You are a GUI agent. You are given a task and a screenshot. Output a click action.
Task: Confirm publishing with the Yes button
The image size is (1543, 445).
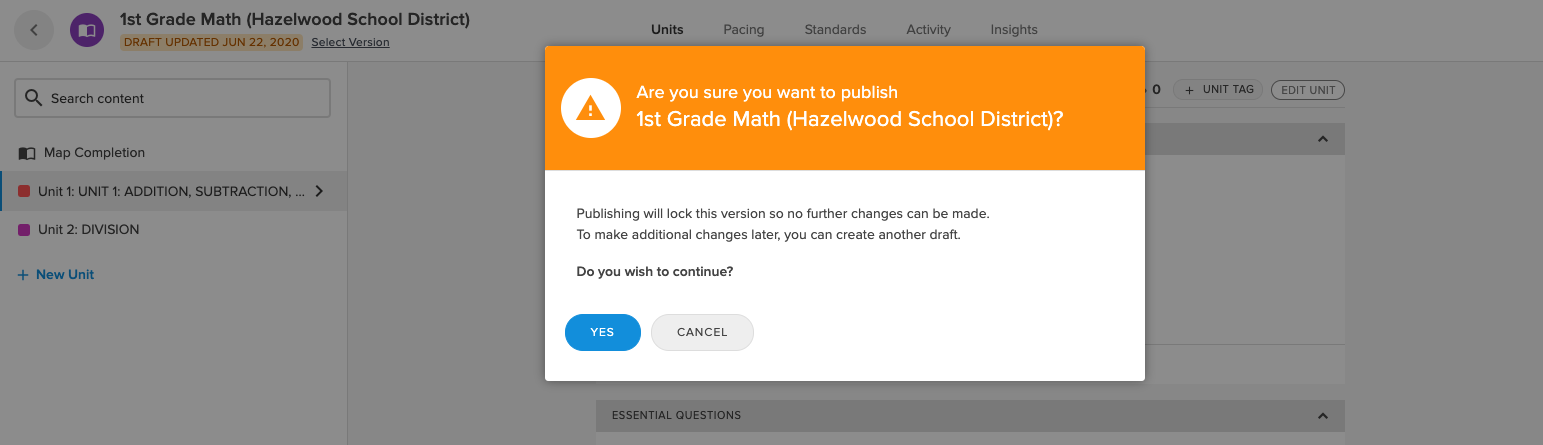(x=603, y=332)
